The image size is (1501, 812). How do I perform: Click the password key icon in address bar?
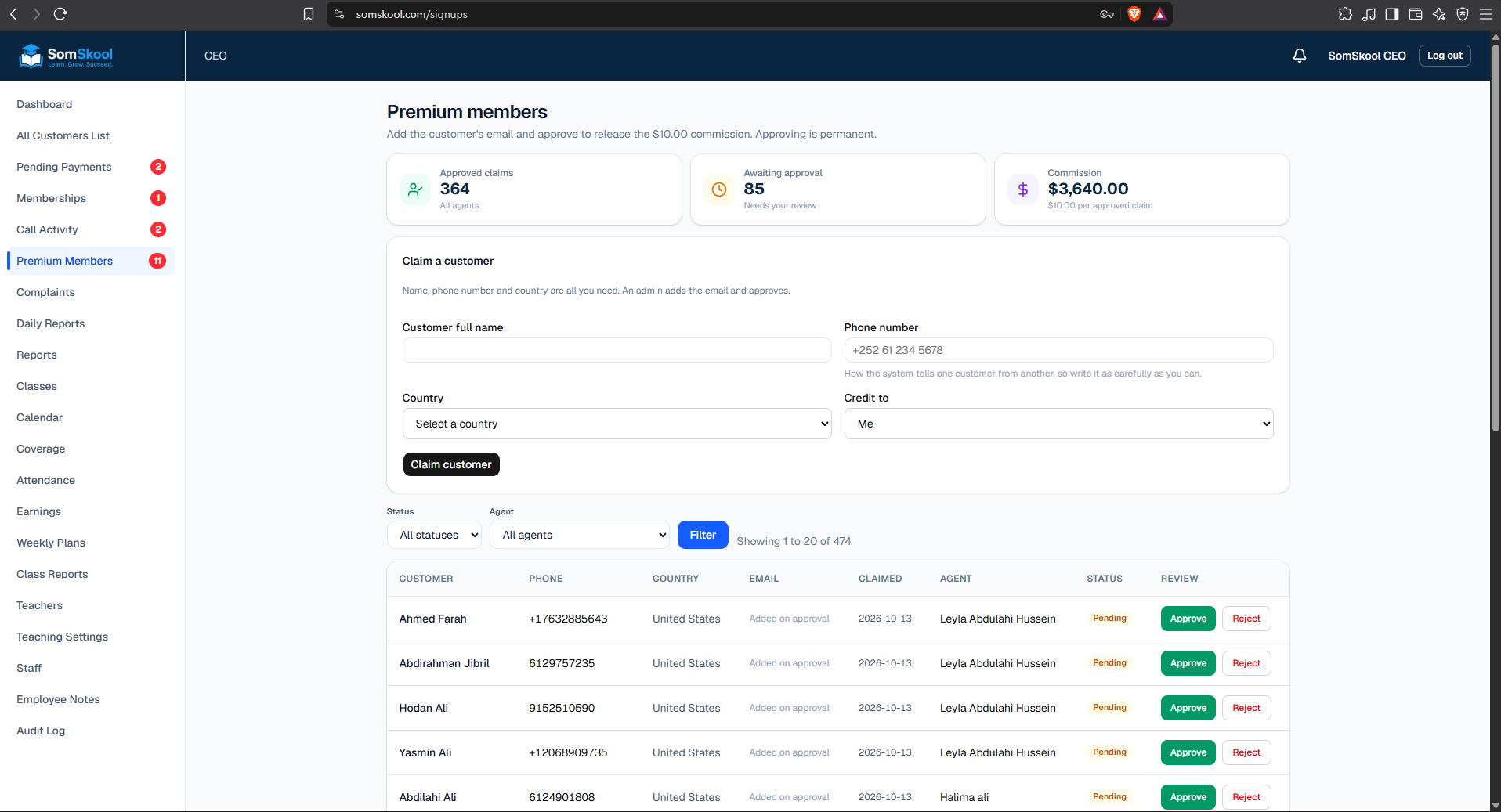pos(1107,14)
